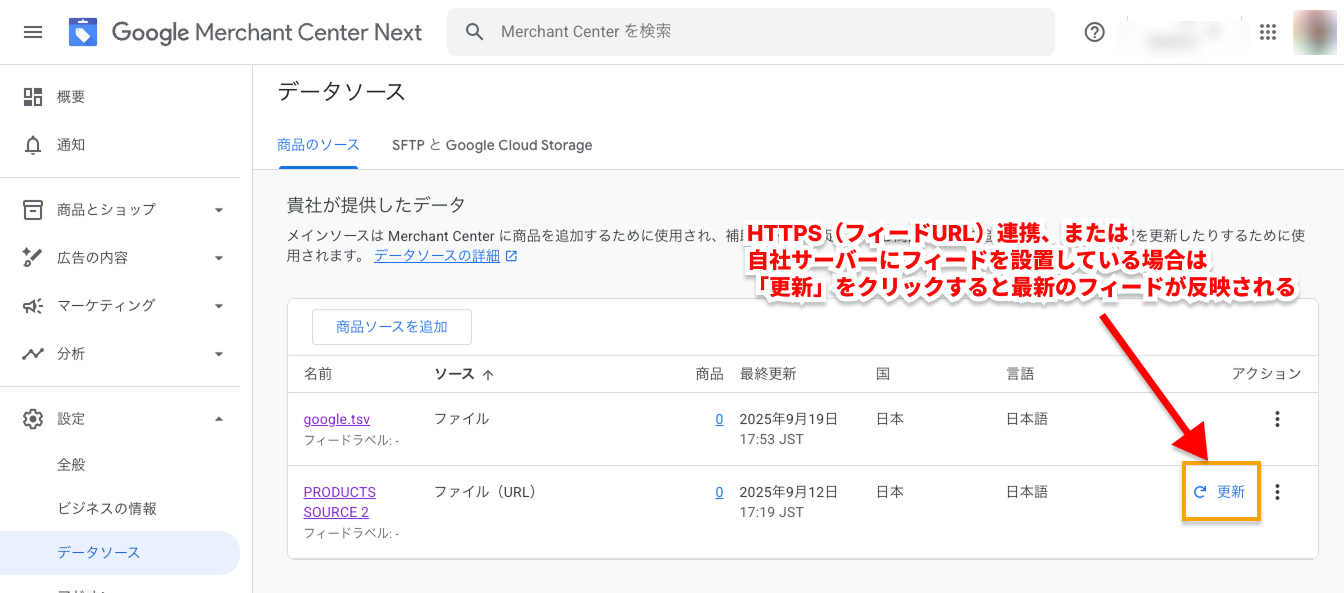Click the 言語 column header
Viewport: 1344px width, 593px height.
pos(1020,374)
